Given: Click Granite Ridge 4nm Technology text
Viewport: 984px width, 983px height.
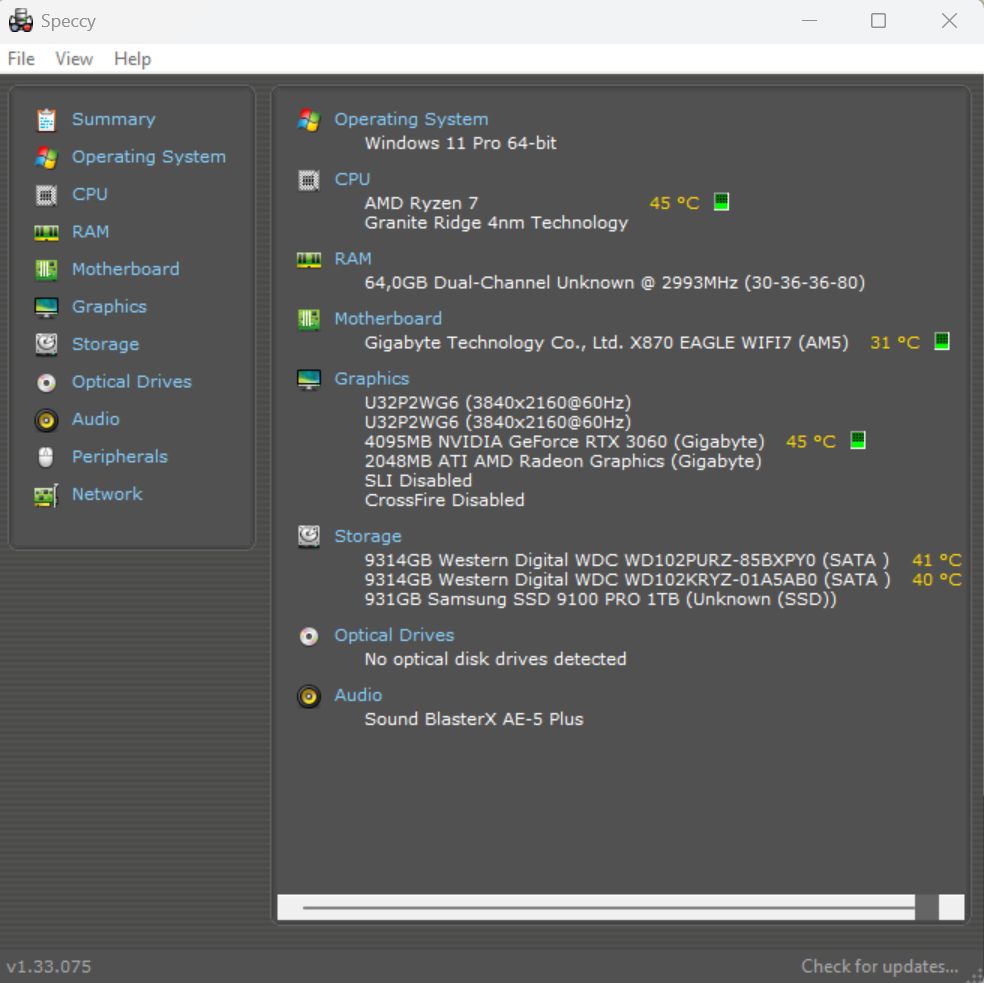Looking at the screenshot, I should click(x=496, y=223).
